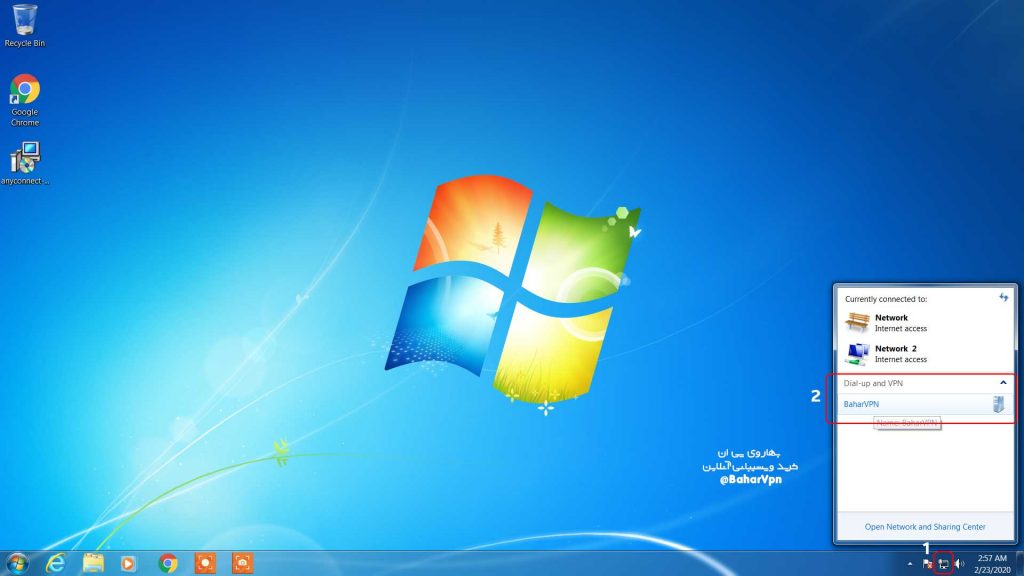Click the Show desktop strip beside the clock
Image resolution: width=1024 pixels, height=576 pixels.
point(1019,564)
